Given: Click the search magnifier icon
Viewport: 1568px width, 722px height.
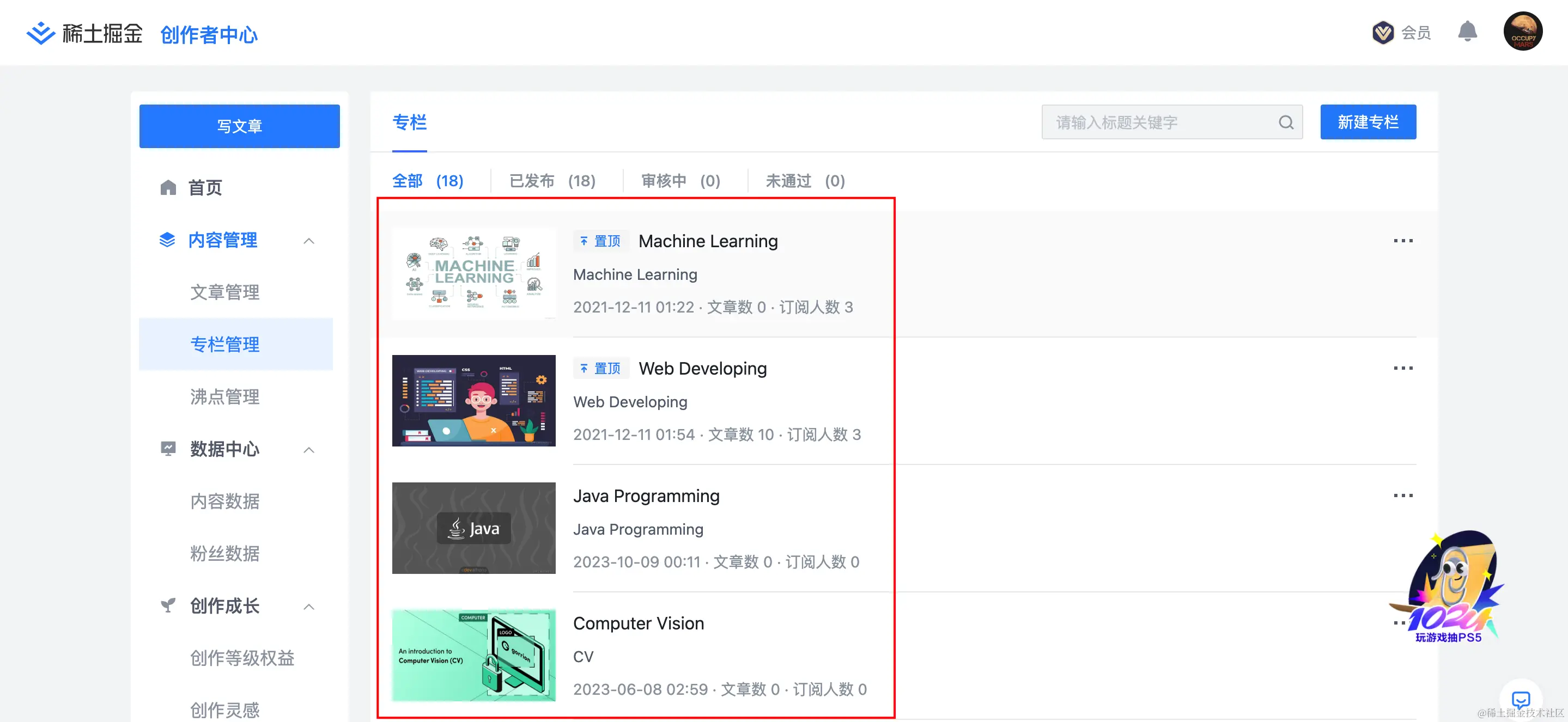Looking at the screenshot, I should click(1286, 123).
